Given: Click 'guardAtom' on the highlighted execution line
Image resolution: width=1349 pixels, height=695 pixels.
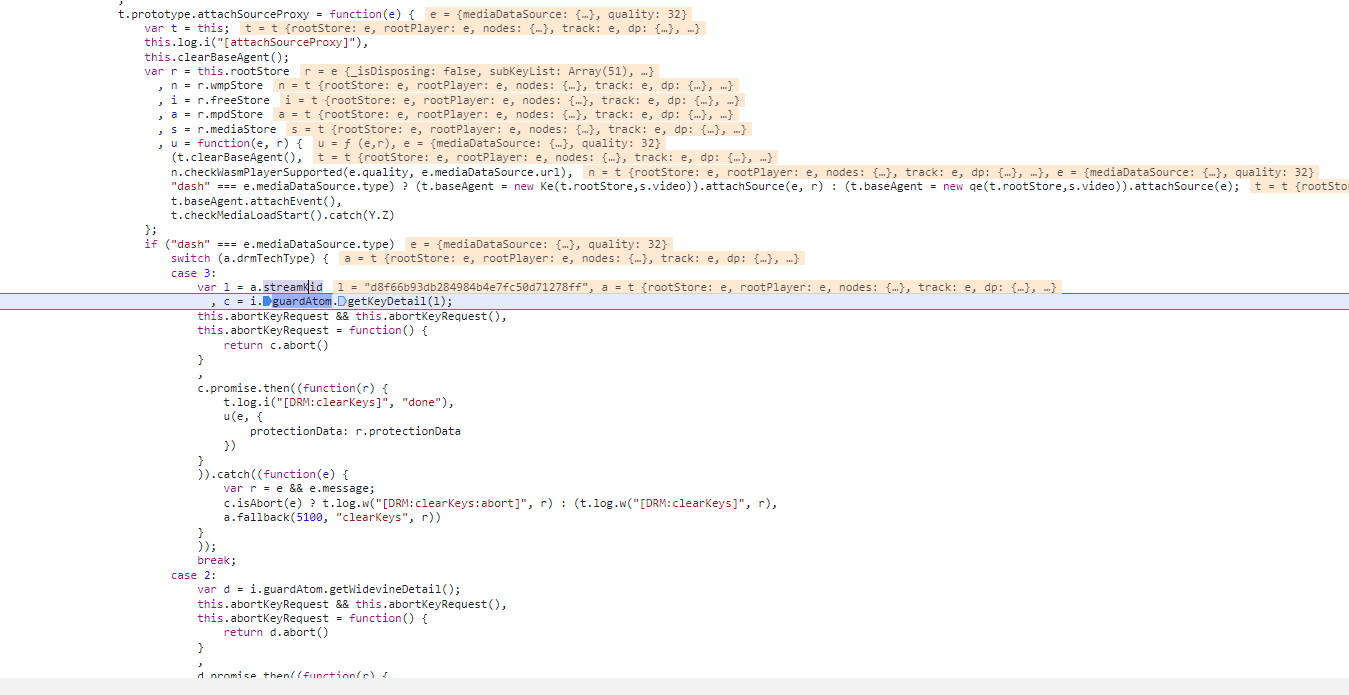Looking at the screenshot, I should click(x=302, y=301).
